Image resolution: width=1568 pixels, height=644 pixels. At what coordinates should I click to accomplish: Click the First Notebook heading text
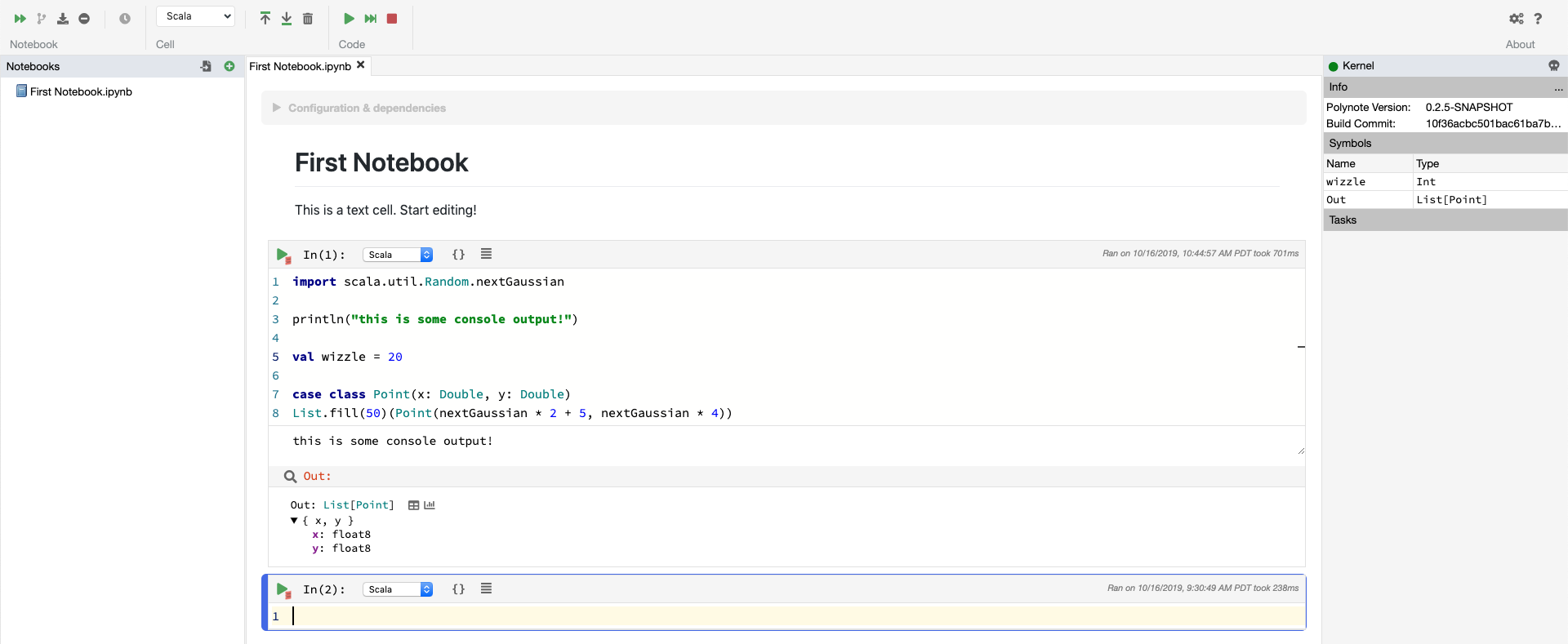381,162
